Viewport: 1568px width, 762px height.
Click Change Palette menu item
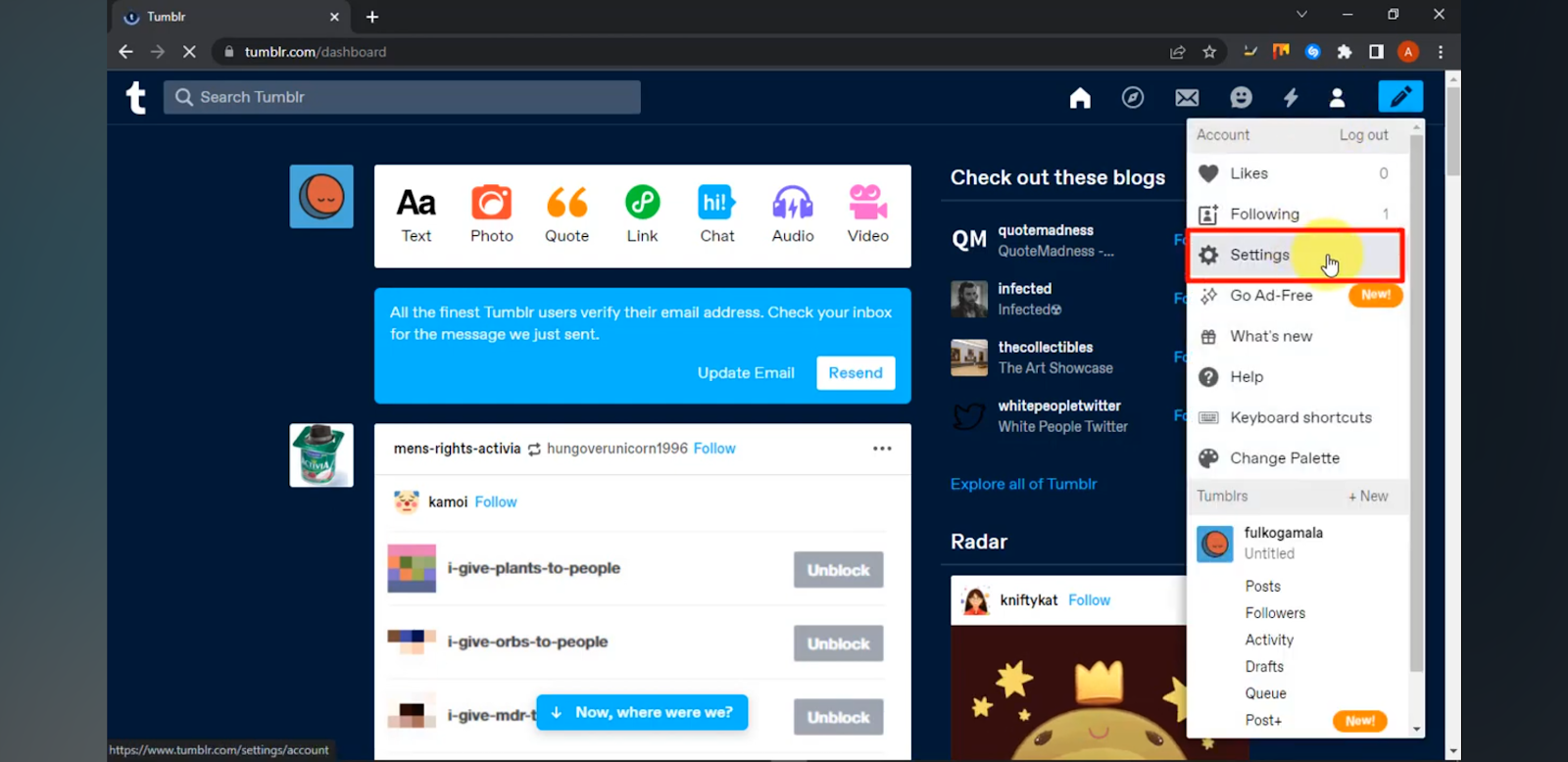(x=1298, y=457)
